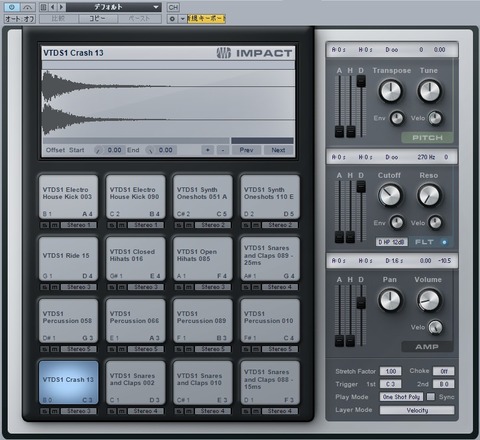This screenshot has width=480, height=440.
Task: Mute the VTDS1 Ride 15 pad
Action: (x=55, y=287)
